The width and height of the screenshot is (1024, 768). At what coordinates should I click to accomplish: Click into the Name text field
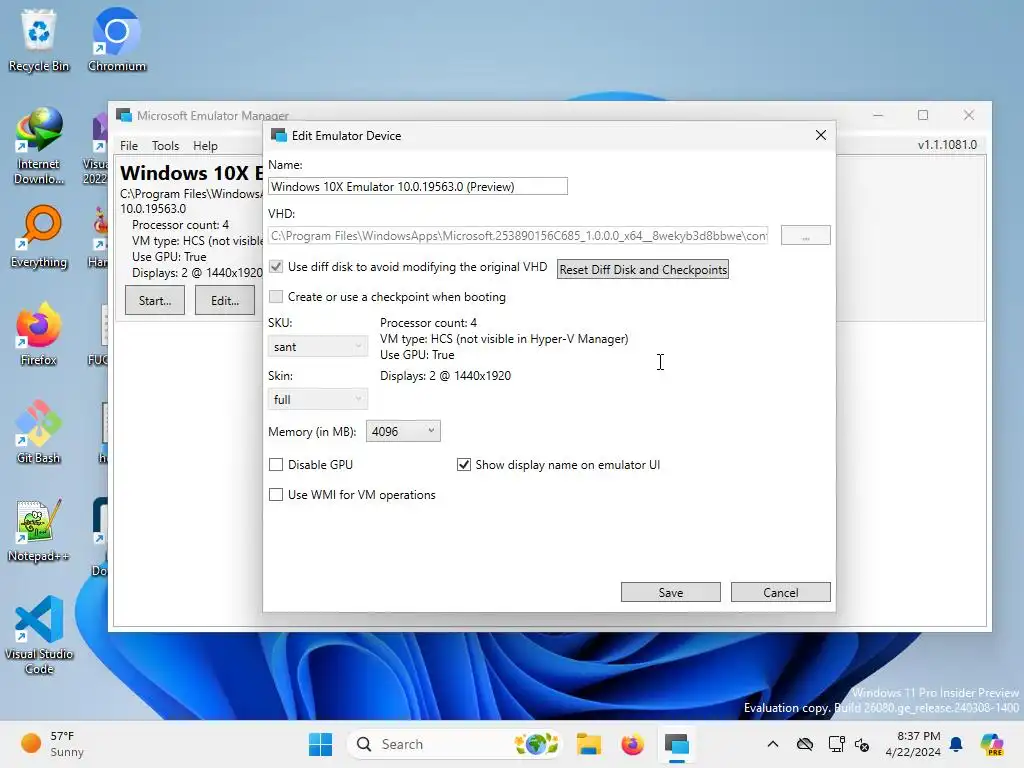point(417,186)
